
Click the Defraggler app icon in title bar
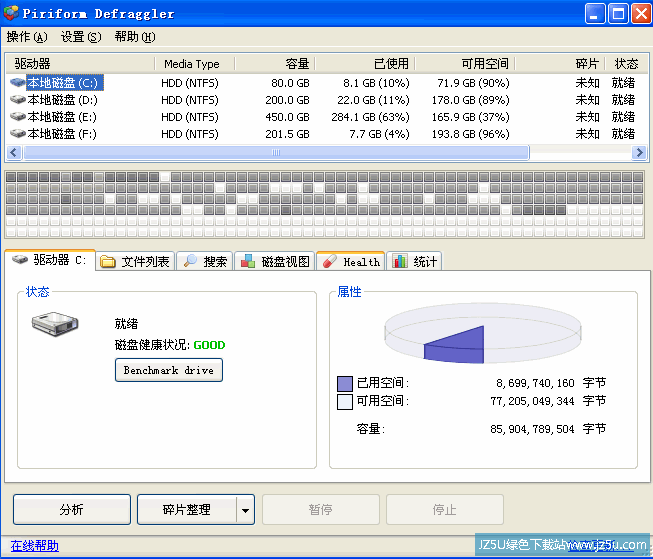[11, 13]
